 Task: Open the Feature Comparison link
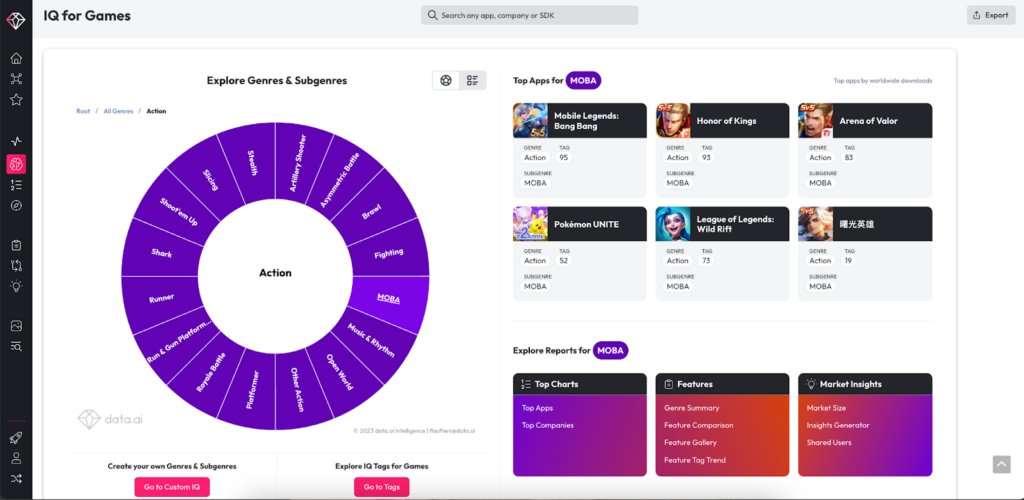(x=699, y=425)
